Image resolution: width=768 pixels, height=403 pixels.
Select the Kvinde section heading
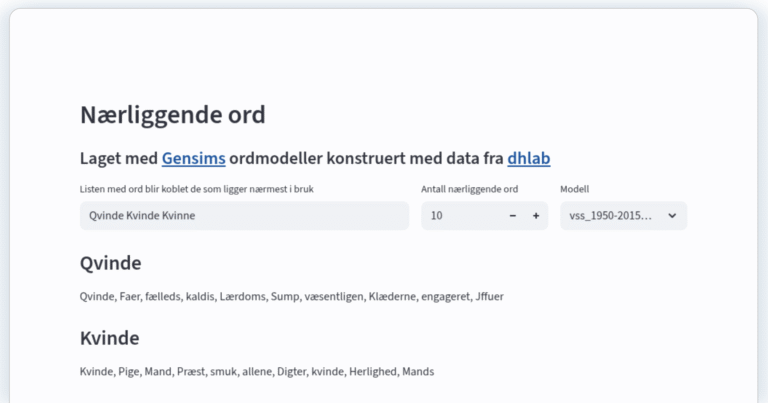click(x=109, y=337)
